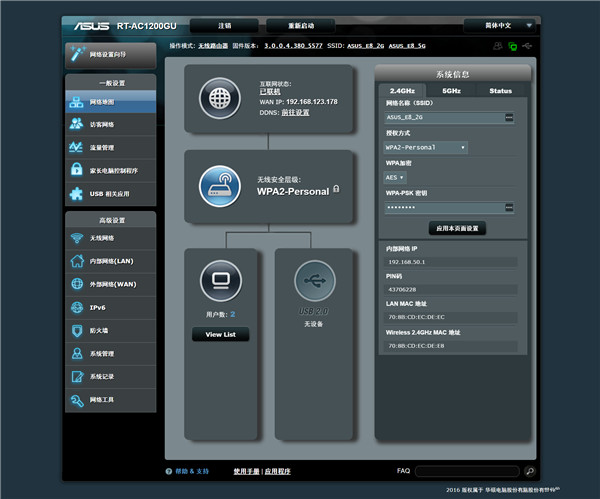Click the View List button
This screenshot has width=600, height=499.
pyautogui.click(x=220, y=334)
